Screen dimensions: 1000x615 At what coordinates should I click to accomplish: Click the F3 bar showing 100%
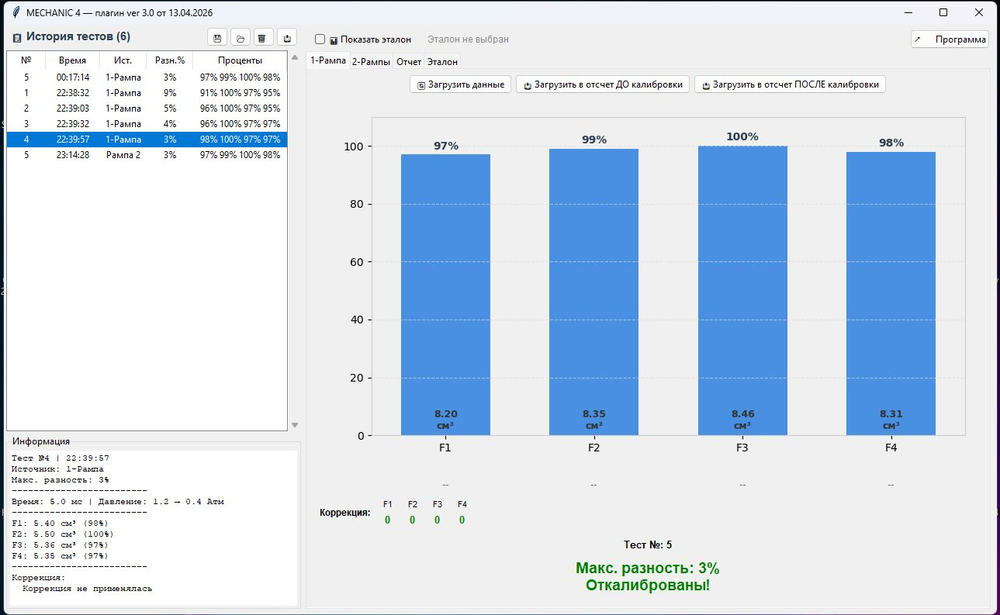742,290
